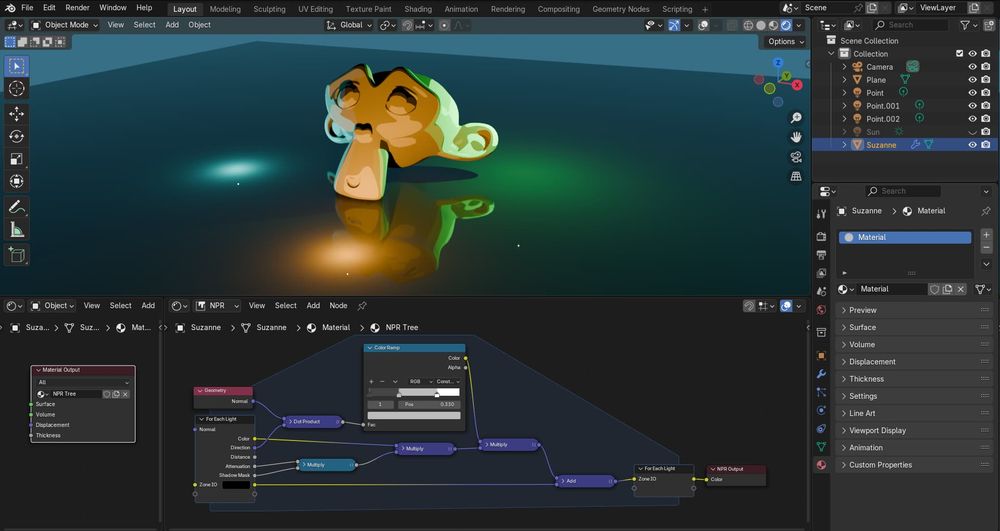This screenshot has height=531, width=1000.
Task: Open the Material properties tab
Action: [821, 465]
